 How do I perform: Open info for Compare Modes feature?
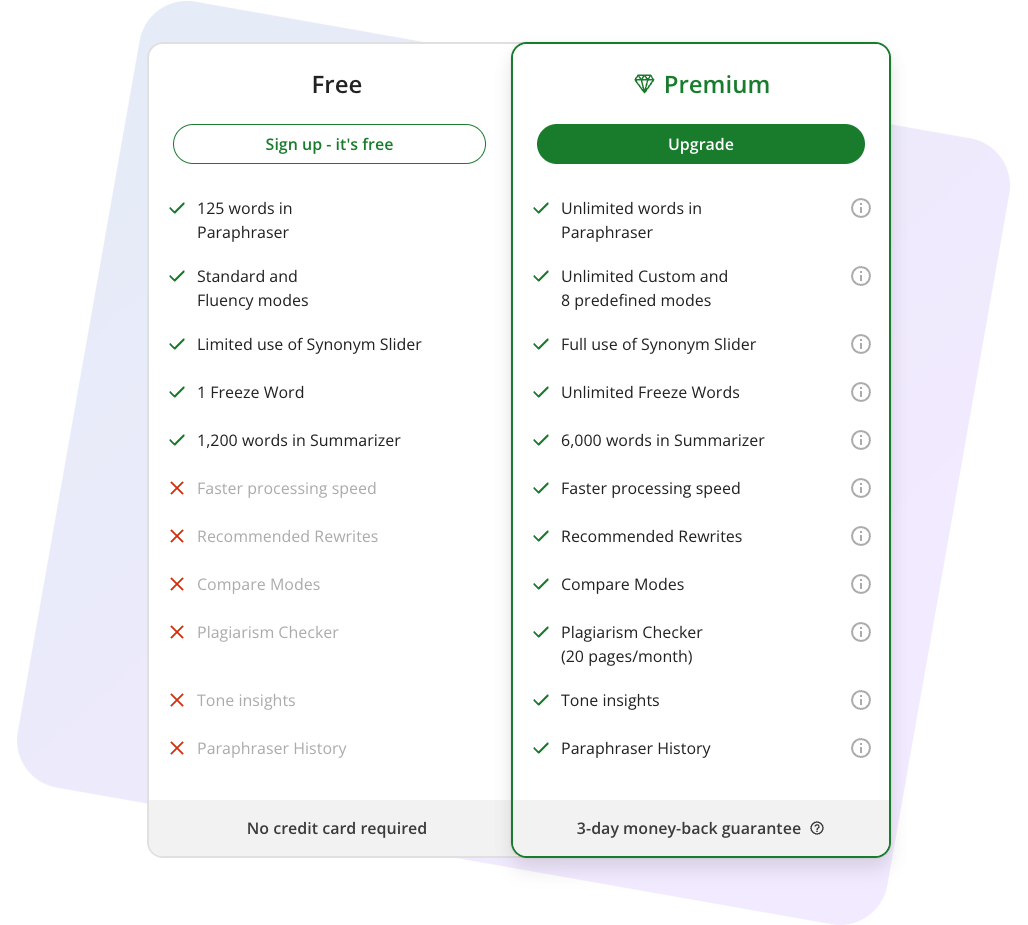click(x=861, y=584)
